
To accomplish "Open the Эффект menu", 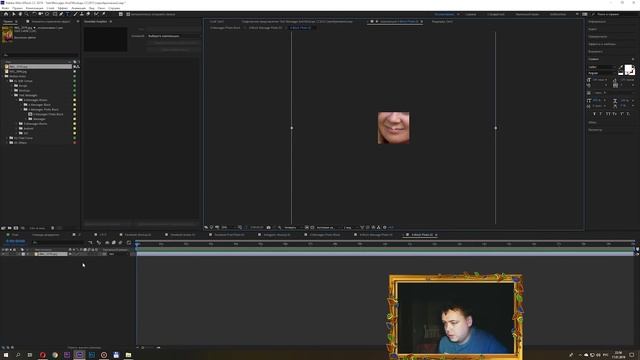I will coord(63,8).
